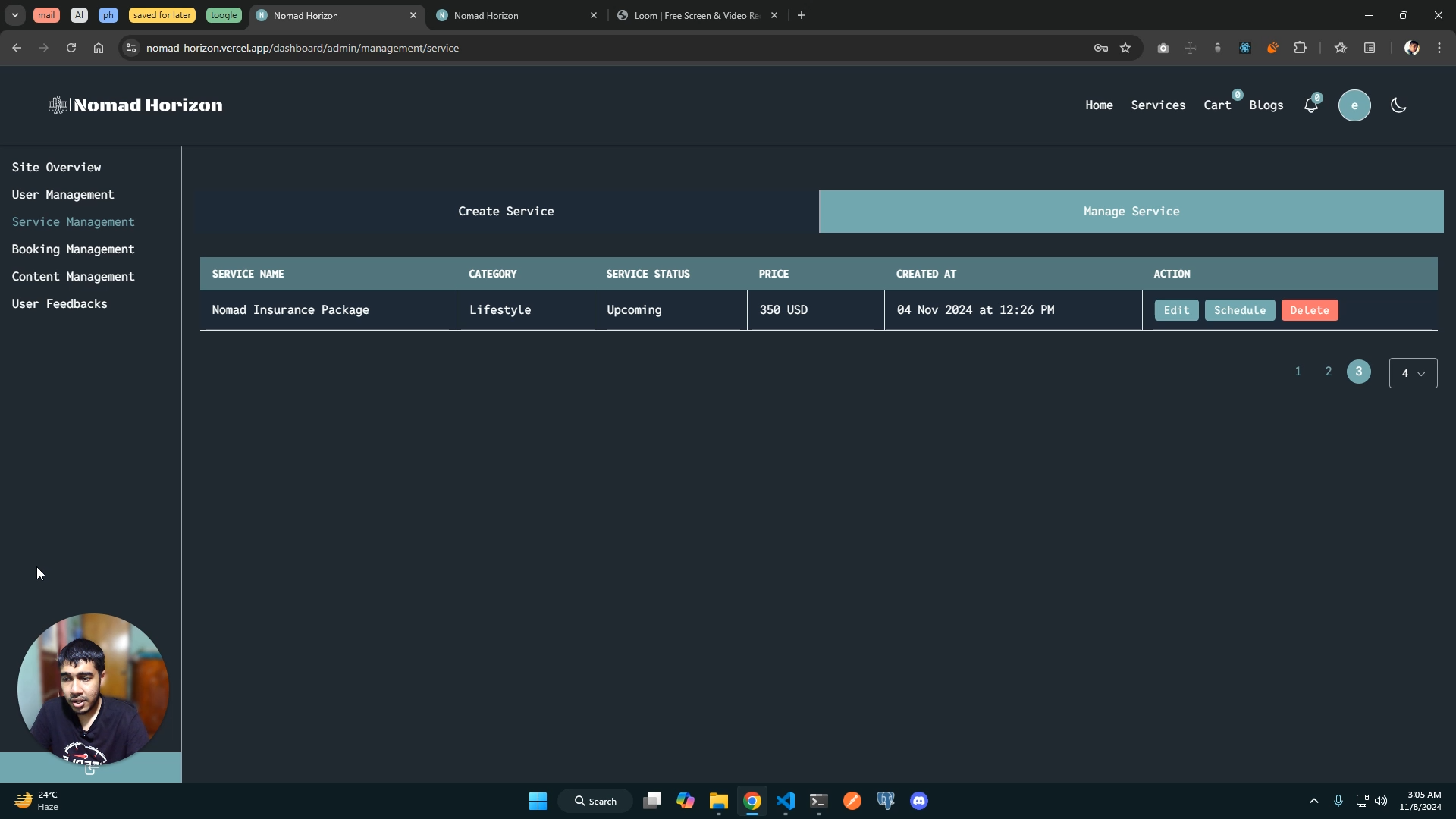Expand the "AI" tab group

79,15
